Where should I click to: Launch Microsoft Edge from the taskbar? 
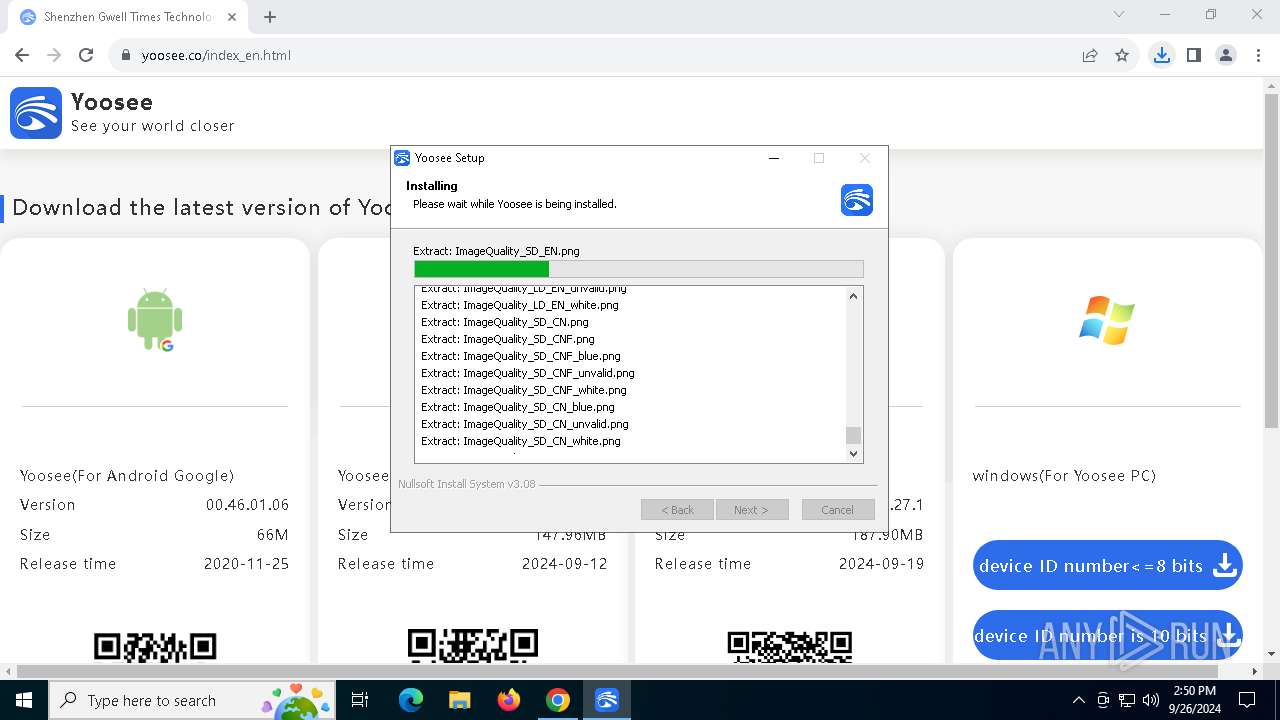(411, 700)
